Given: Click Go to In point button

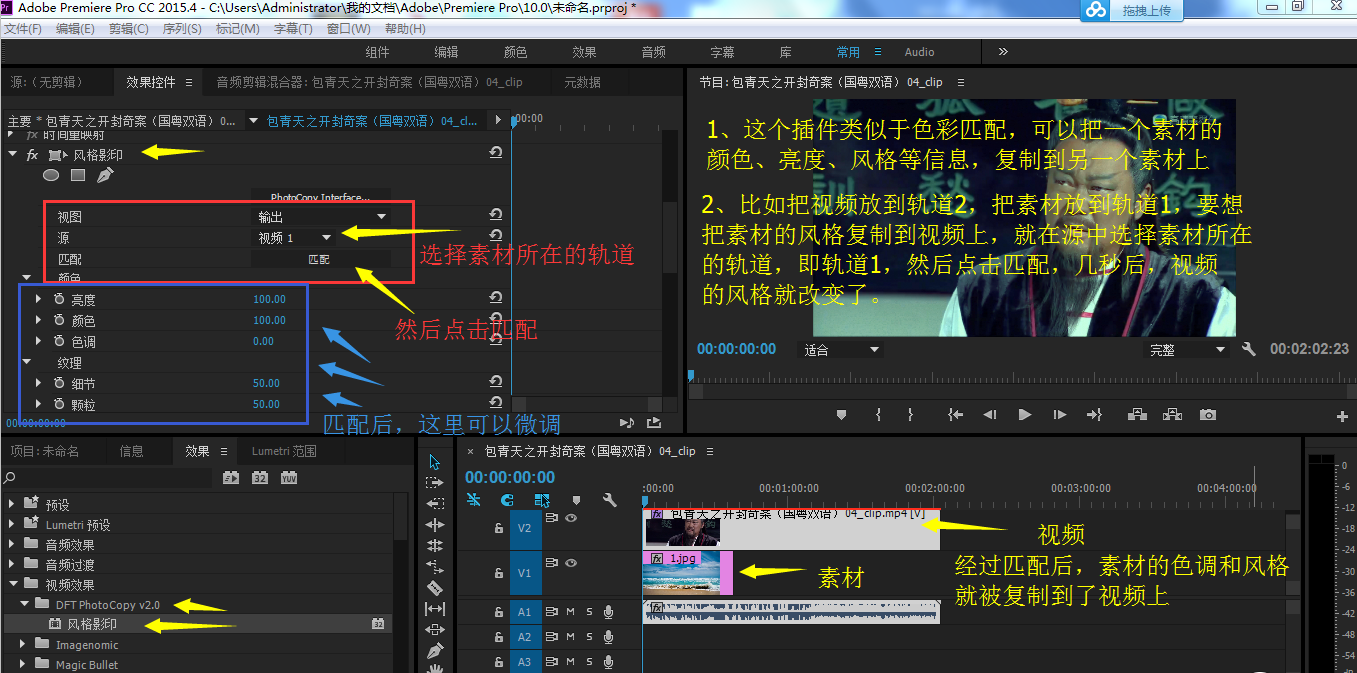Looking at the screenshot, I should (x=956, y=415).
